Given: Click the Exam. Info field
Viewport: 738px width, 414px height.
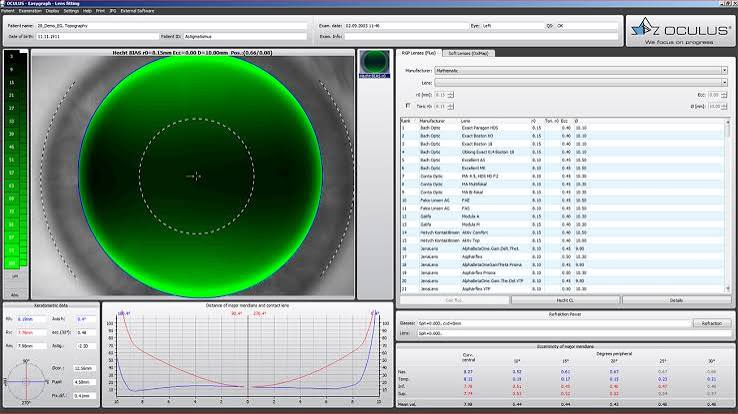Looking at the screenshot, I should 481,36.
